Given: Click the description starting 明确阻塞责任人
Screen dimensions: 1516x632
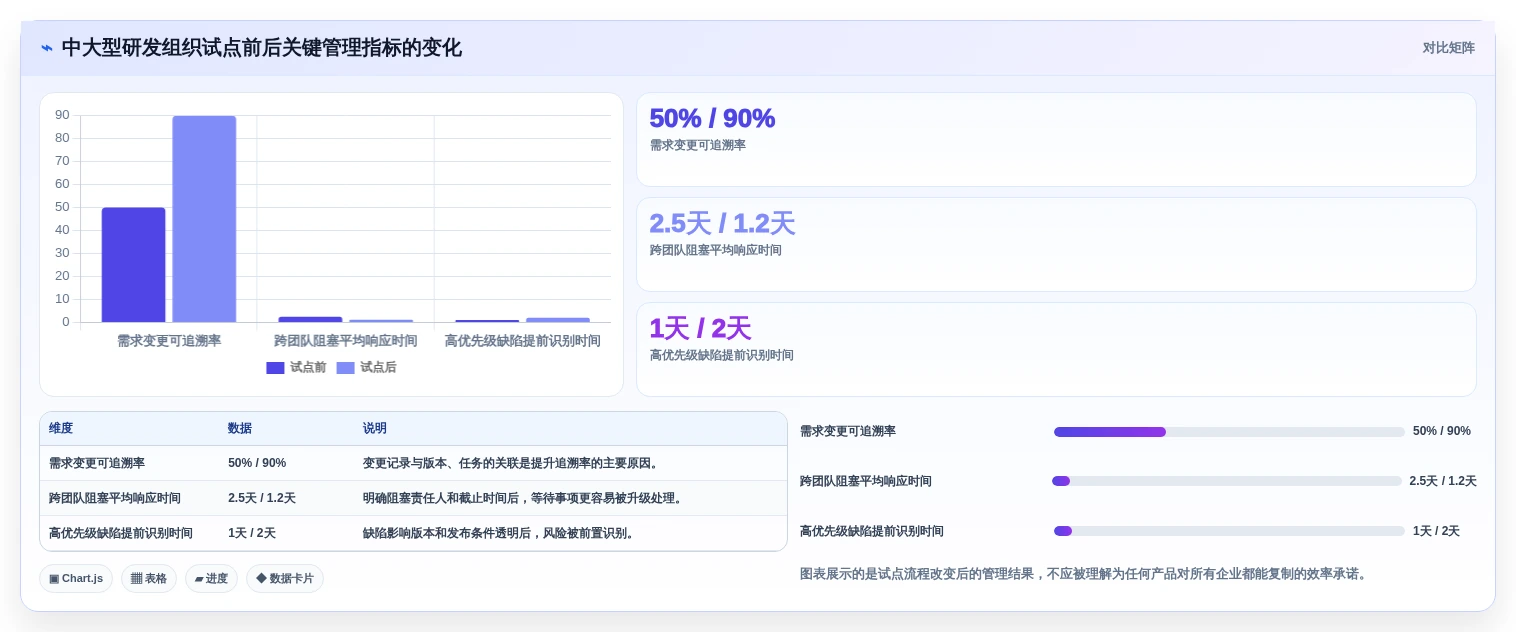Looking at the screenshot, I should [523, 498].
